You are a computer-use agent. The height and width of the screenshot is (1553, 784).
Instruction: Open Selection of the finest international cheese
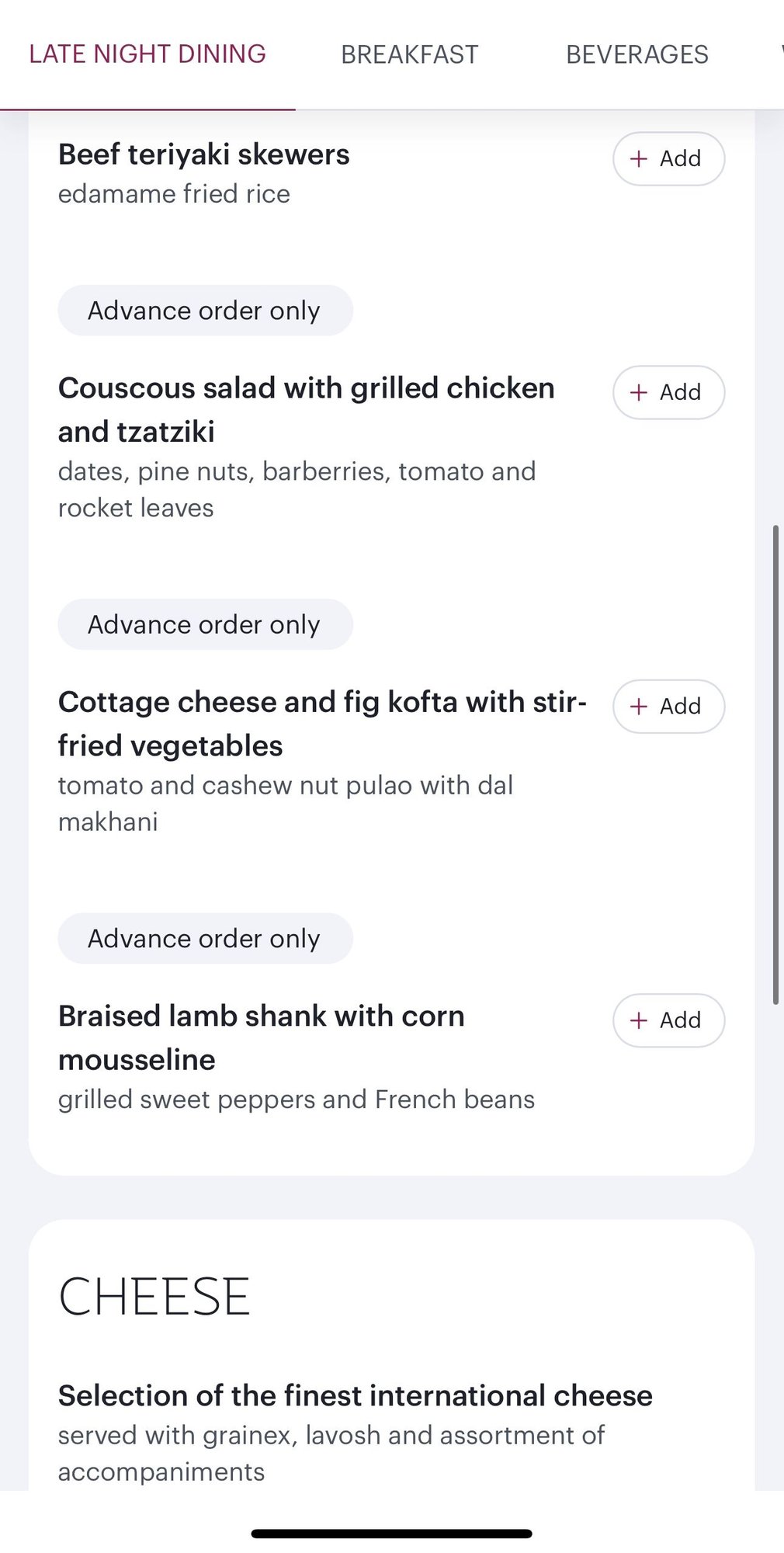pyautogui.click(x=355, y=1395)
